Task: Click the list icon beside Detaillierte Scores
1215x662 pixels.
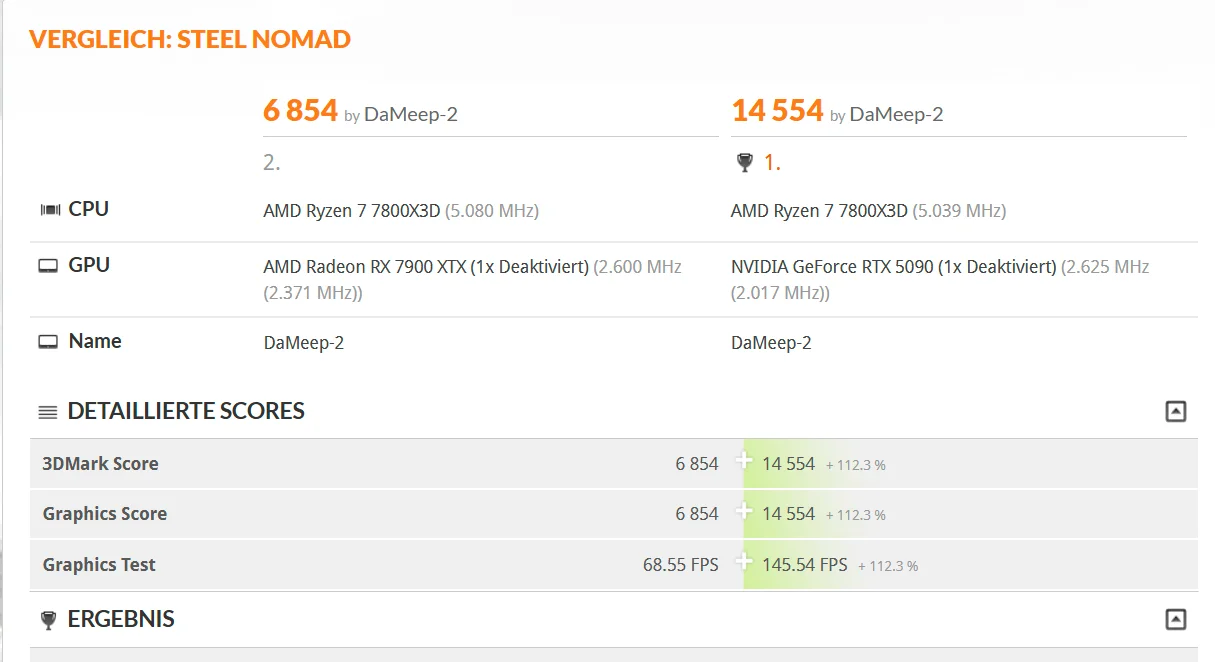Action: [48, 412]
